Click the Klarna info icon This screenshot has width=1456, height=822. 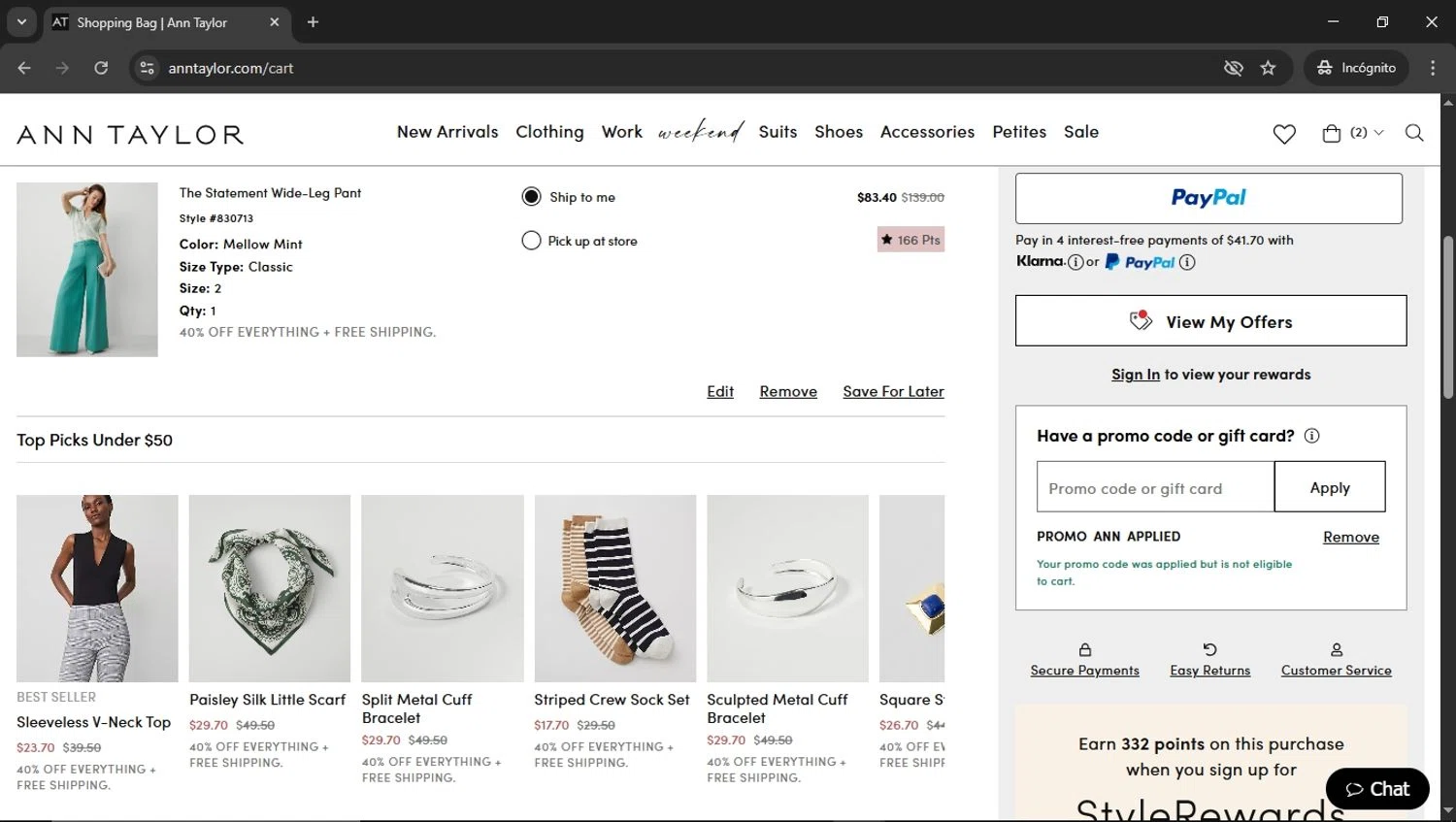(1075, 262)
